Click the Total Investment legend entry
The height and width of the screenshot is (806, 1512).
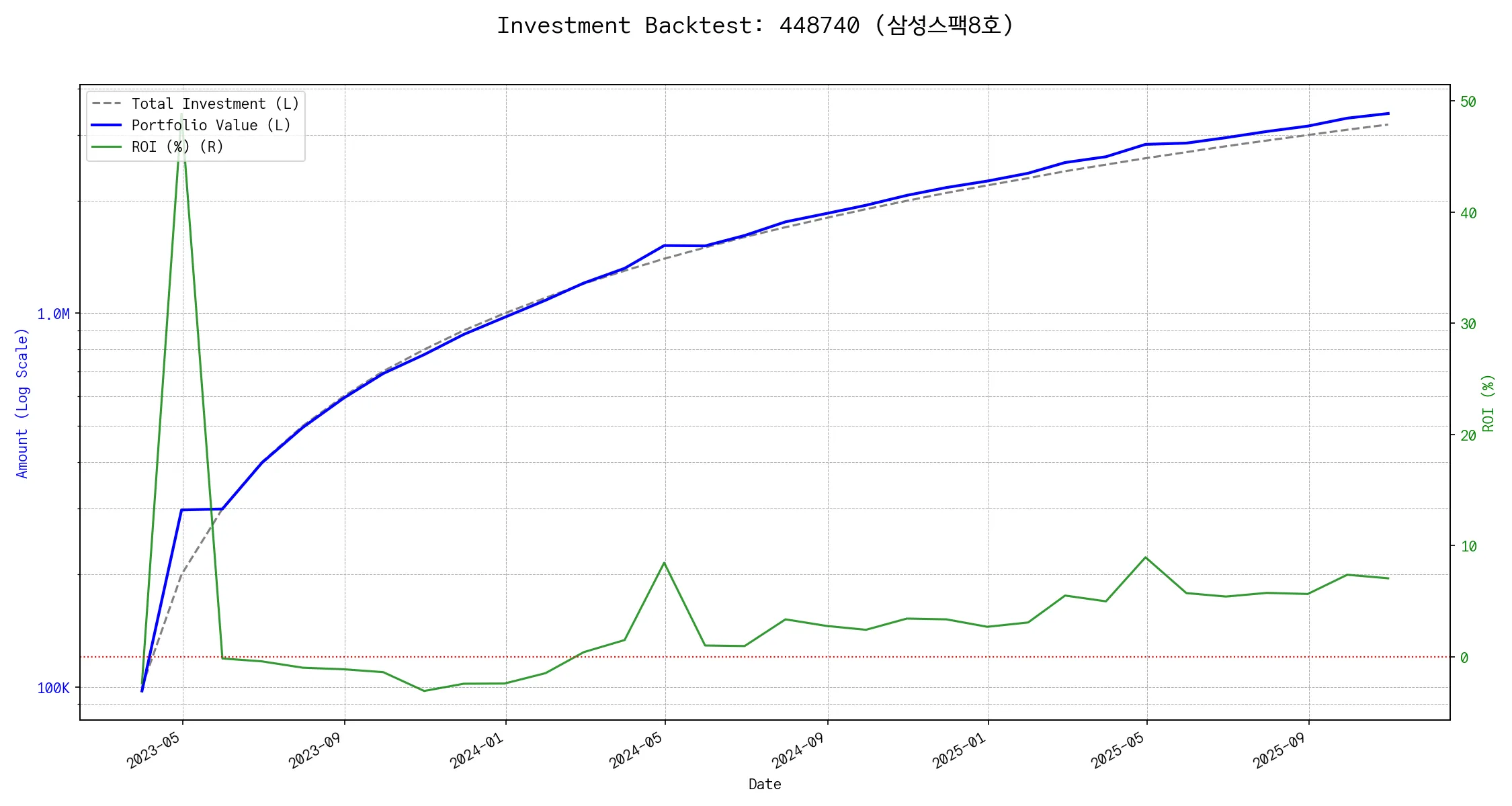[215, 104]
